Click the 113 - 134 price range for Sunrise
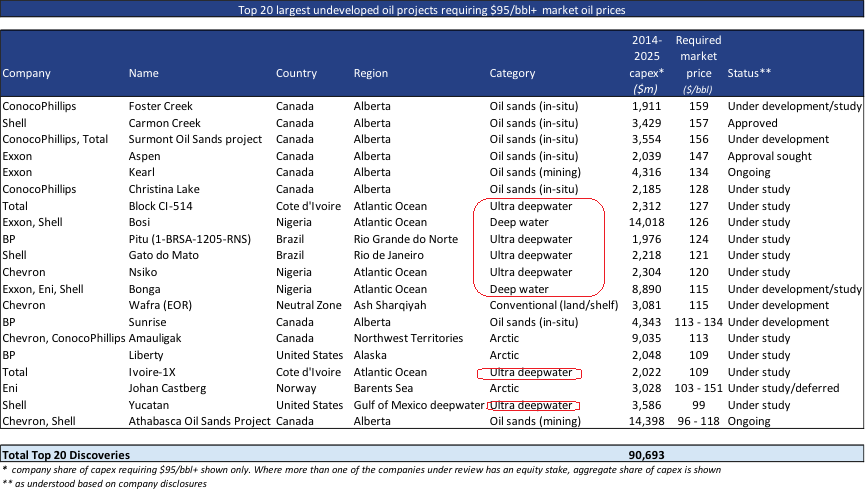This screenshot has height=490, width=865. [x=698, y=322]
